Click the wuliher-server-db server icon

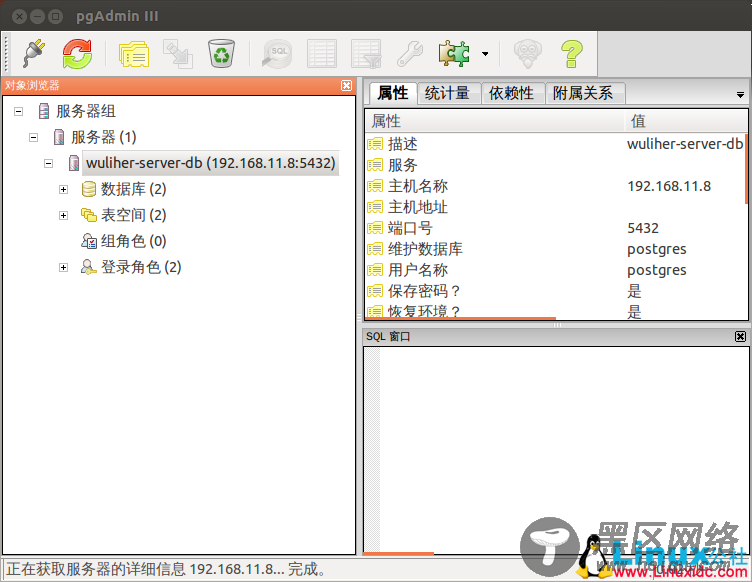pyautogui.click(x=74, y=163)
